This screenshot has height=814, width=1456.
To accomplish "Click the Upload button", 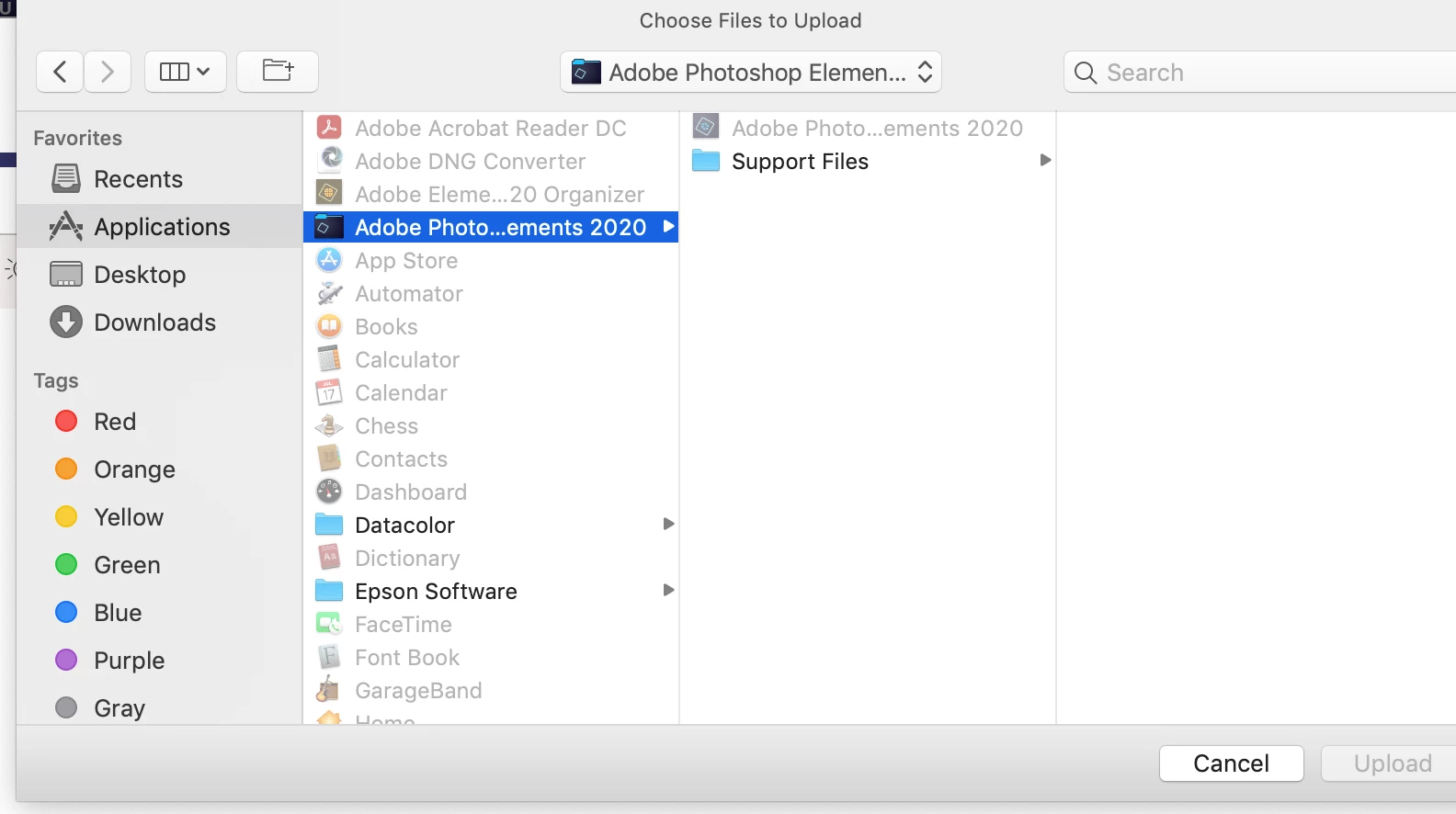I will coord(1391,763).
